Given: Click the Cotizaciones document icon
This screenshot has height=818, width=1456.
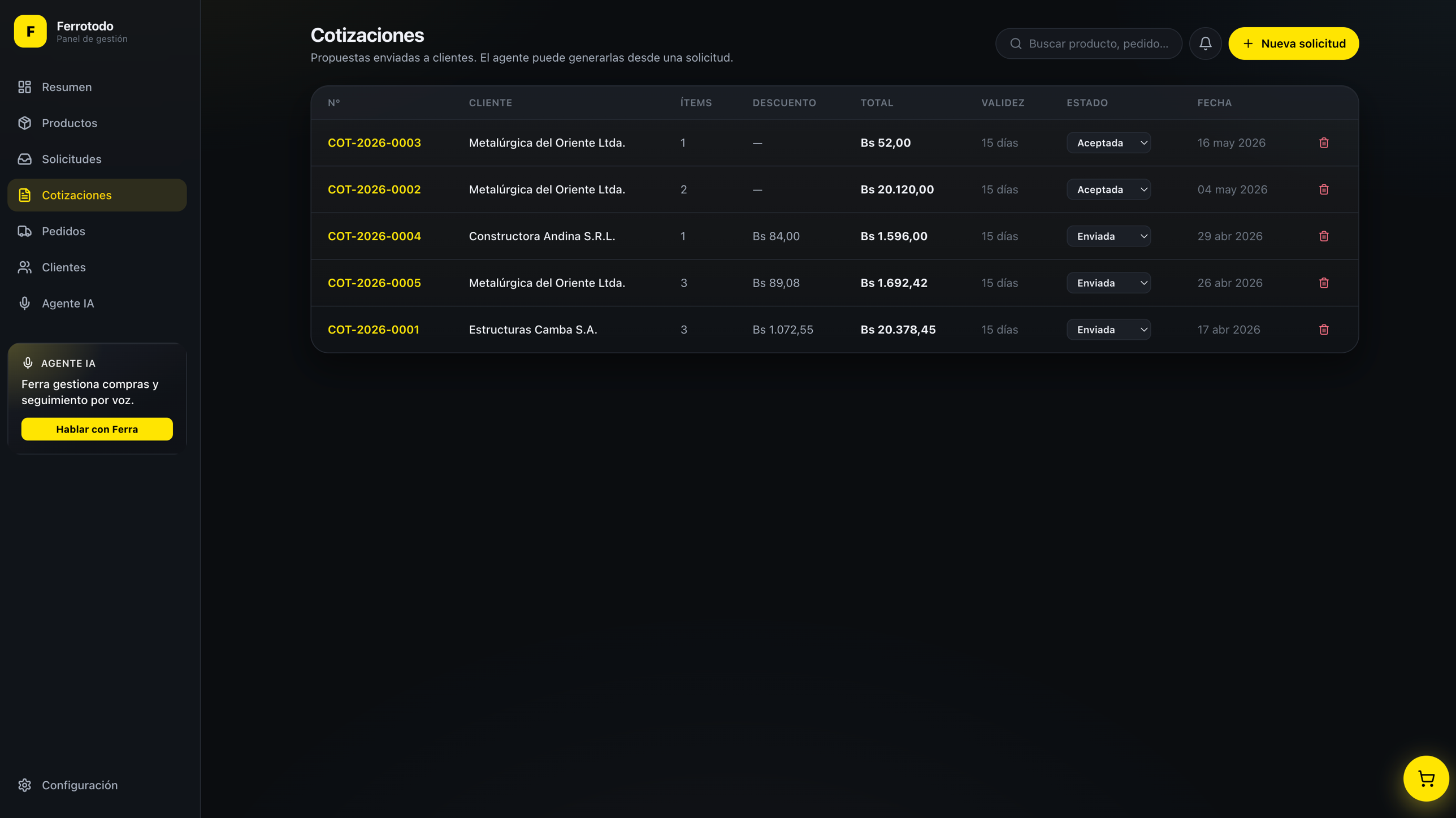Looking at the screenshot, I should point(24,196).
